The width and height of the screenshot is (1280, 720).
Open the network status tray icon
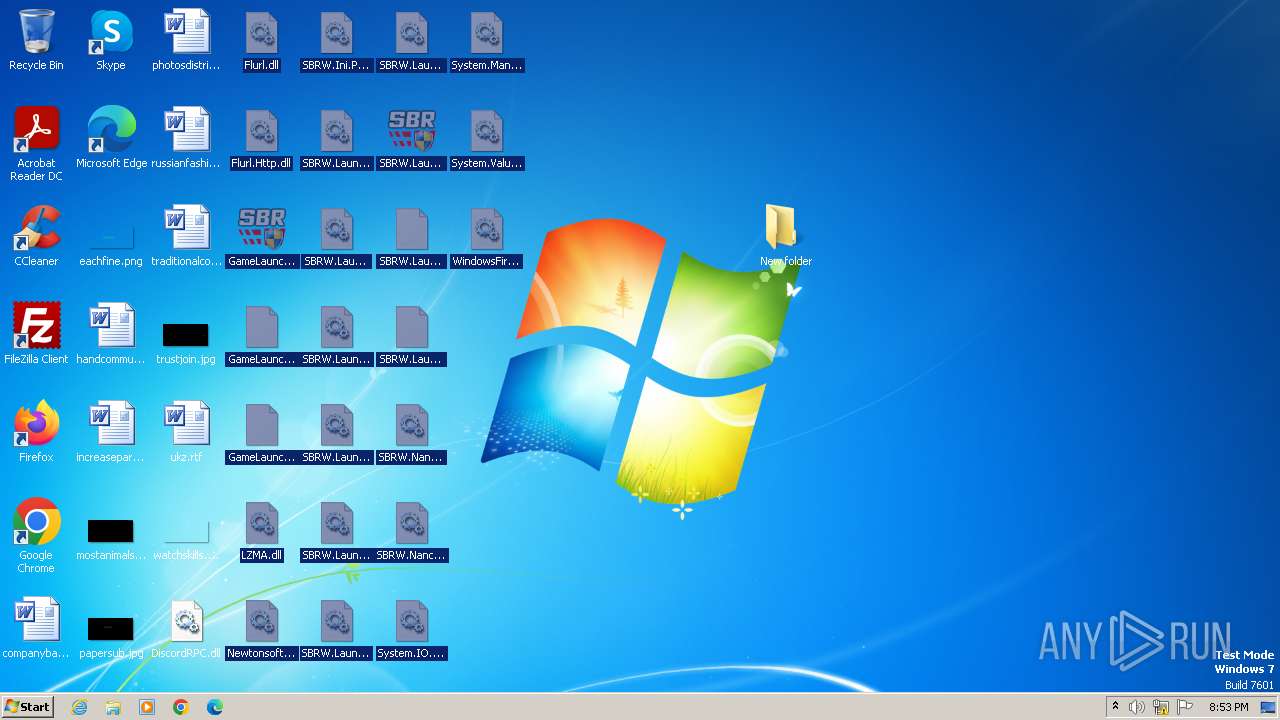point(1161,707)
